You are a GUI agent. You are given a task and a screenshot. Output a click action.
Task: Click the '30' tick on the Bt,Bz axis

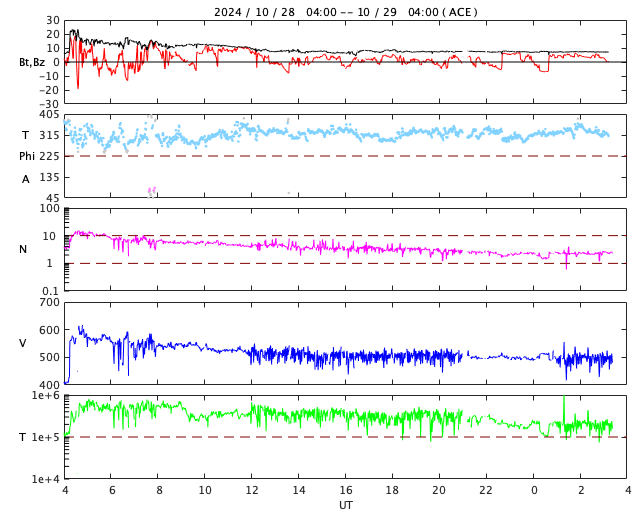point(53,20)
